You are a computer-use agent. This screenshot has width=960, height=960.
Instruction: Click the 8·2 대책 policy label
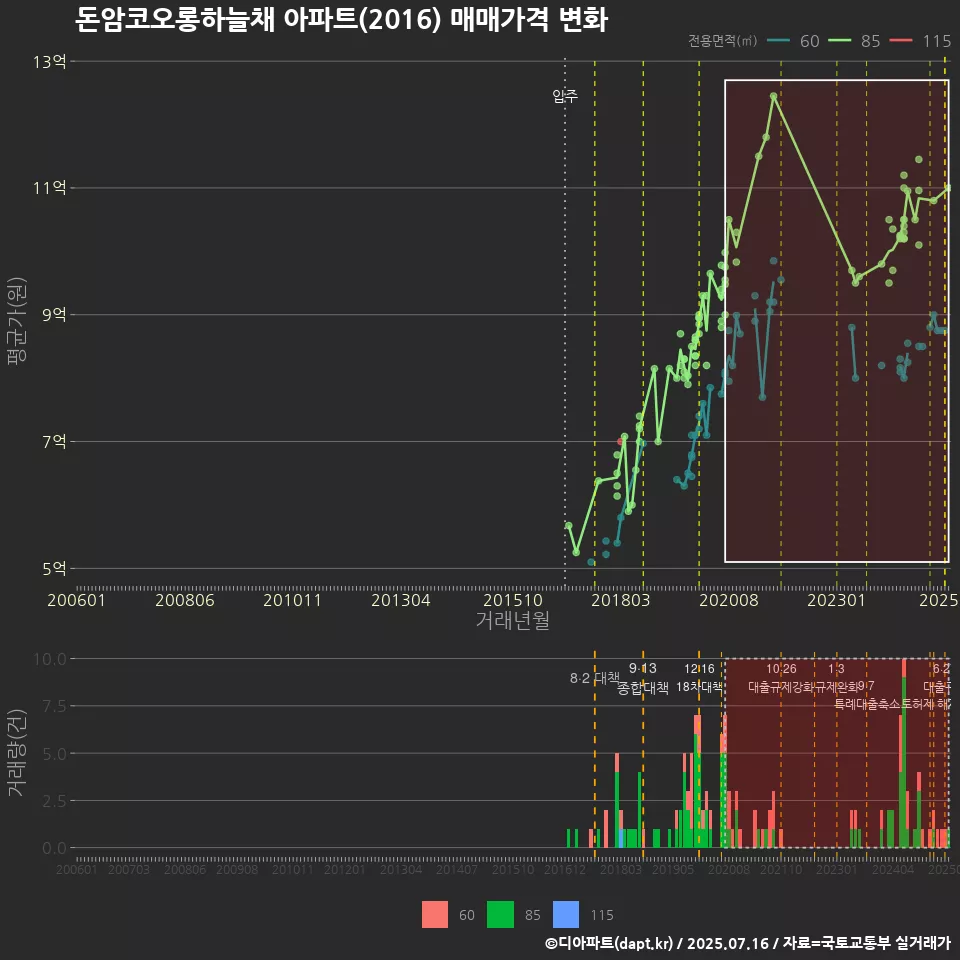coord(594,678)
